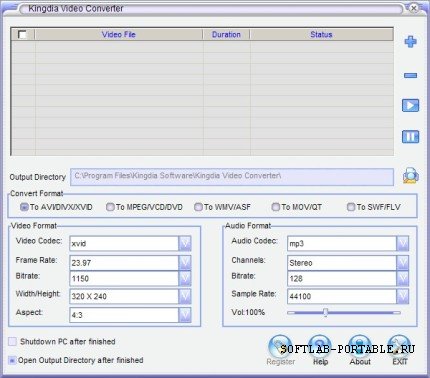
Task: Browse for output directory with folder icon
Action: pos(411,176)
